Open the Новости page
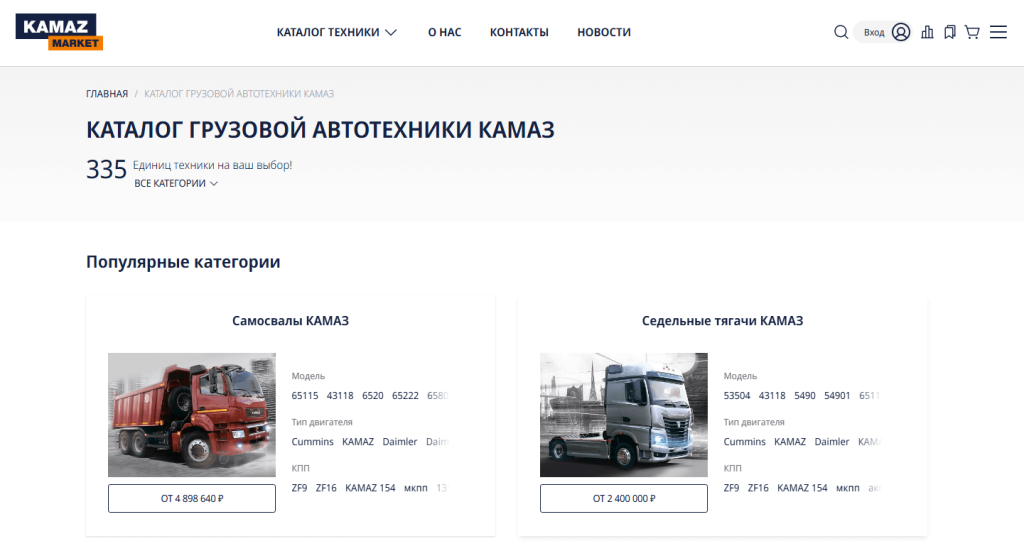 pyautogui.click(x=604, y=32)
